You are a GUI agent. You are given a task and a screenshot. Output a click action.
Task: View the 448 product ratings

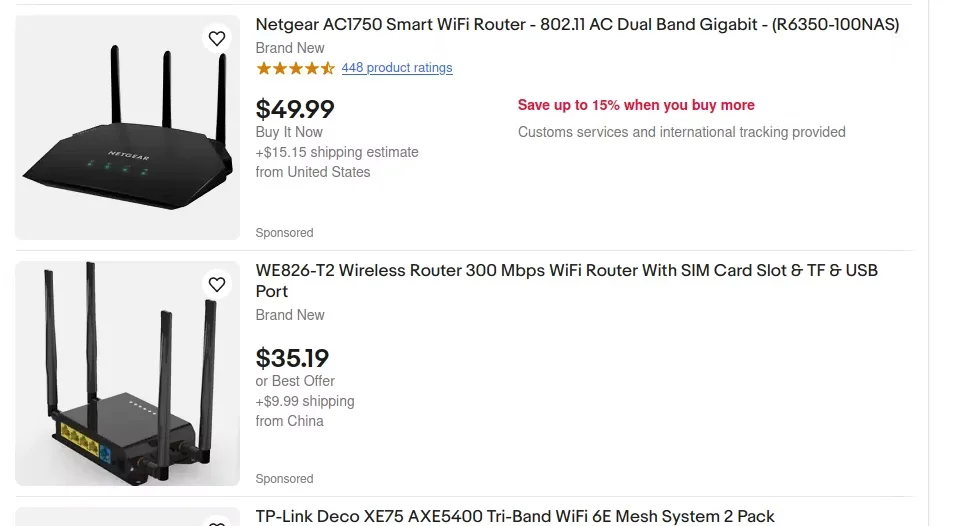(397, 68)
